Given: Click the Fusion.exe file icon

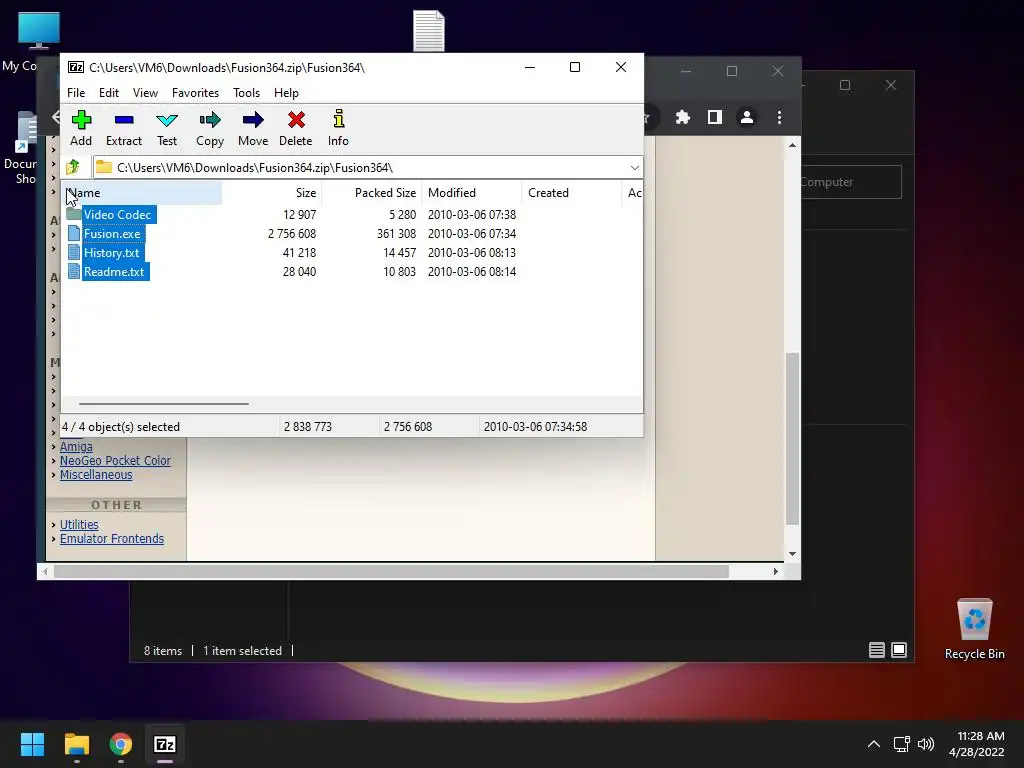Looking at the screenshot, I should [74, 233].
